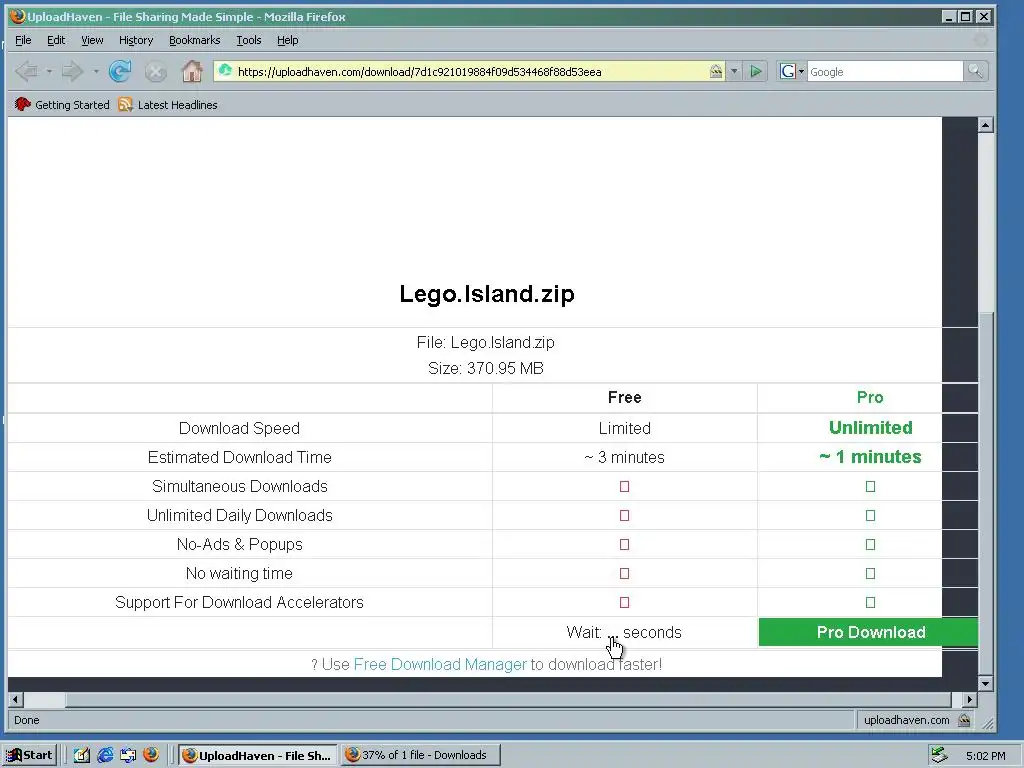
Task: Click the Firefox logo in title bar
Action: tap(18, 16)
